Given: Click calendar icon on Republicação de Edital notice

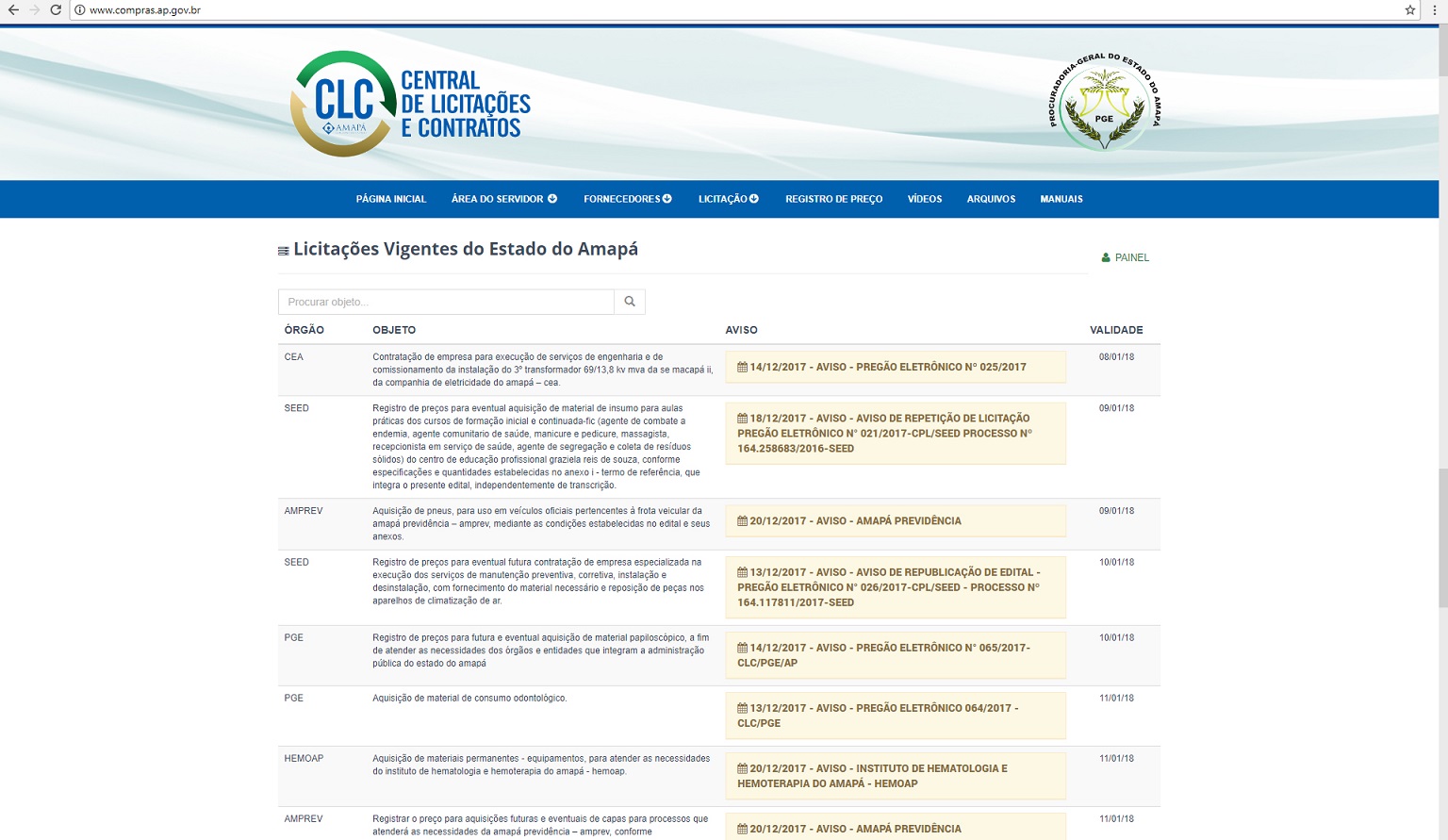Looking at the screenshot, I should (742, 572).
